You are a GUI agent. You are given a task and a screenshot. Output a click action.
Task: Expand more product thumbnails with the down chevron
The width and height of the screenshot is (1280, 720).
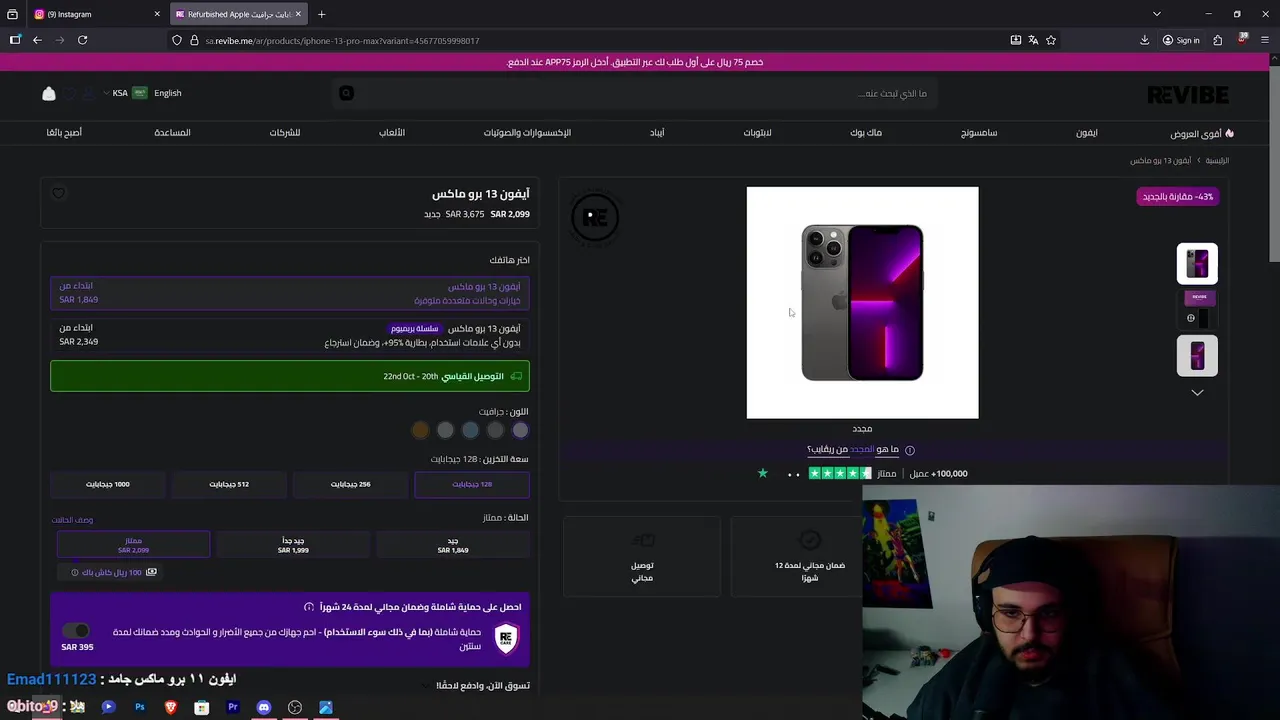(x=1197, y=393)
